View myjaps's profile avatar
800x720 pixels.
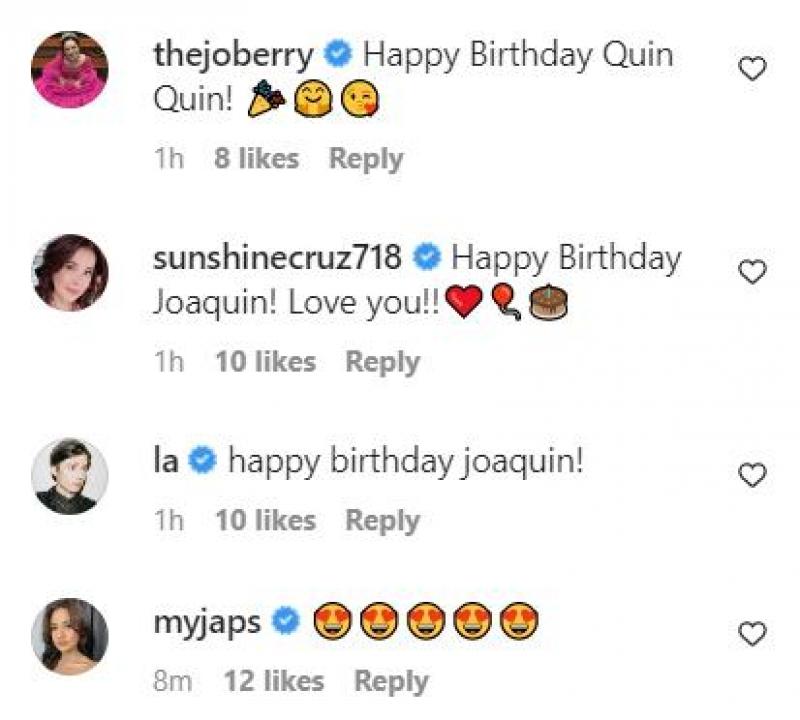tap(70, 634)
